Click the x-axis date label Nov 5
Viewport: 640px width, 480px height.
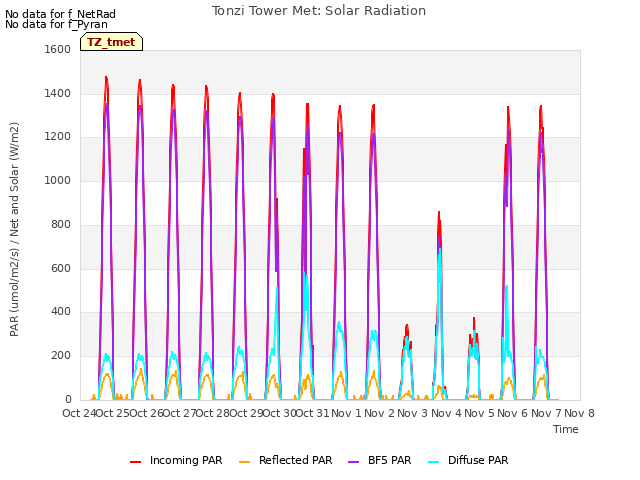479,413
